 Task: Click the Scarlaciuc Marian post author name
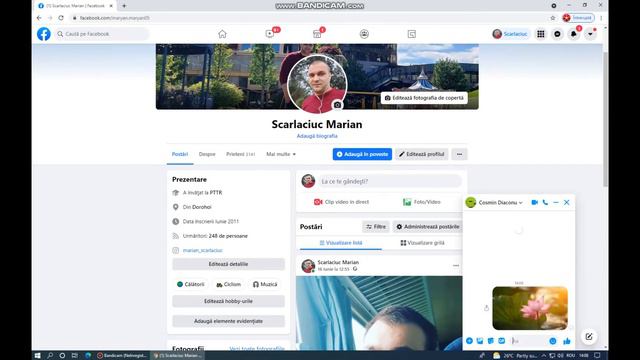coord(338,262)
